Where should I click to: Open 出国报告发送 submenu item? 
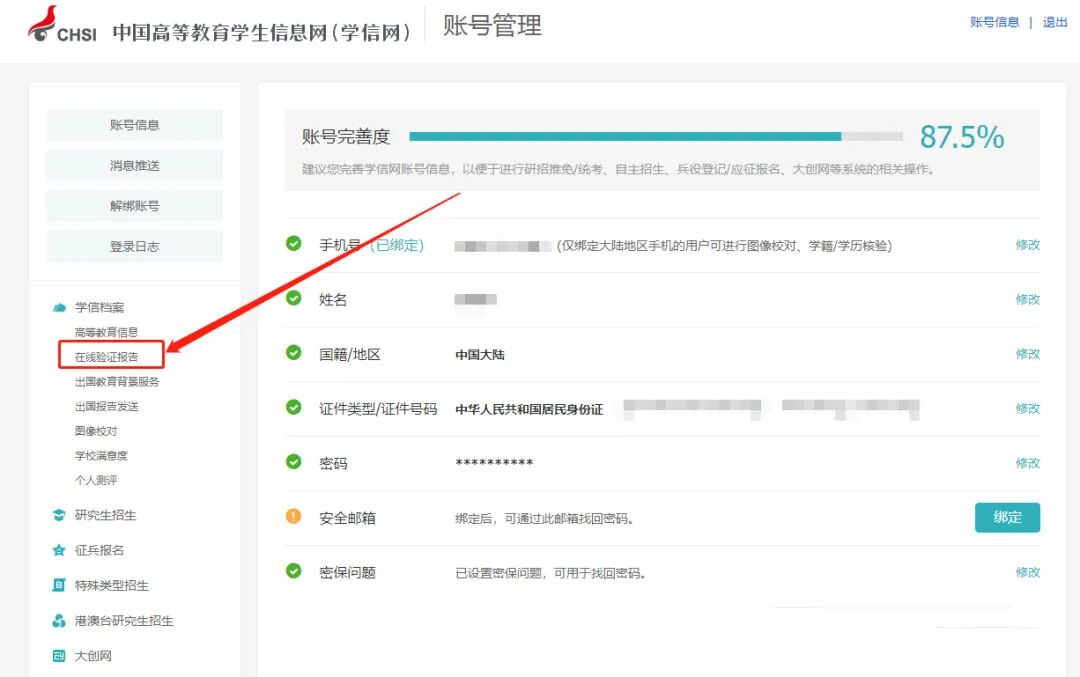click(x=106, y=406)
